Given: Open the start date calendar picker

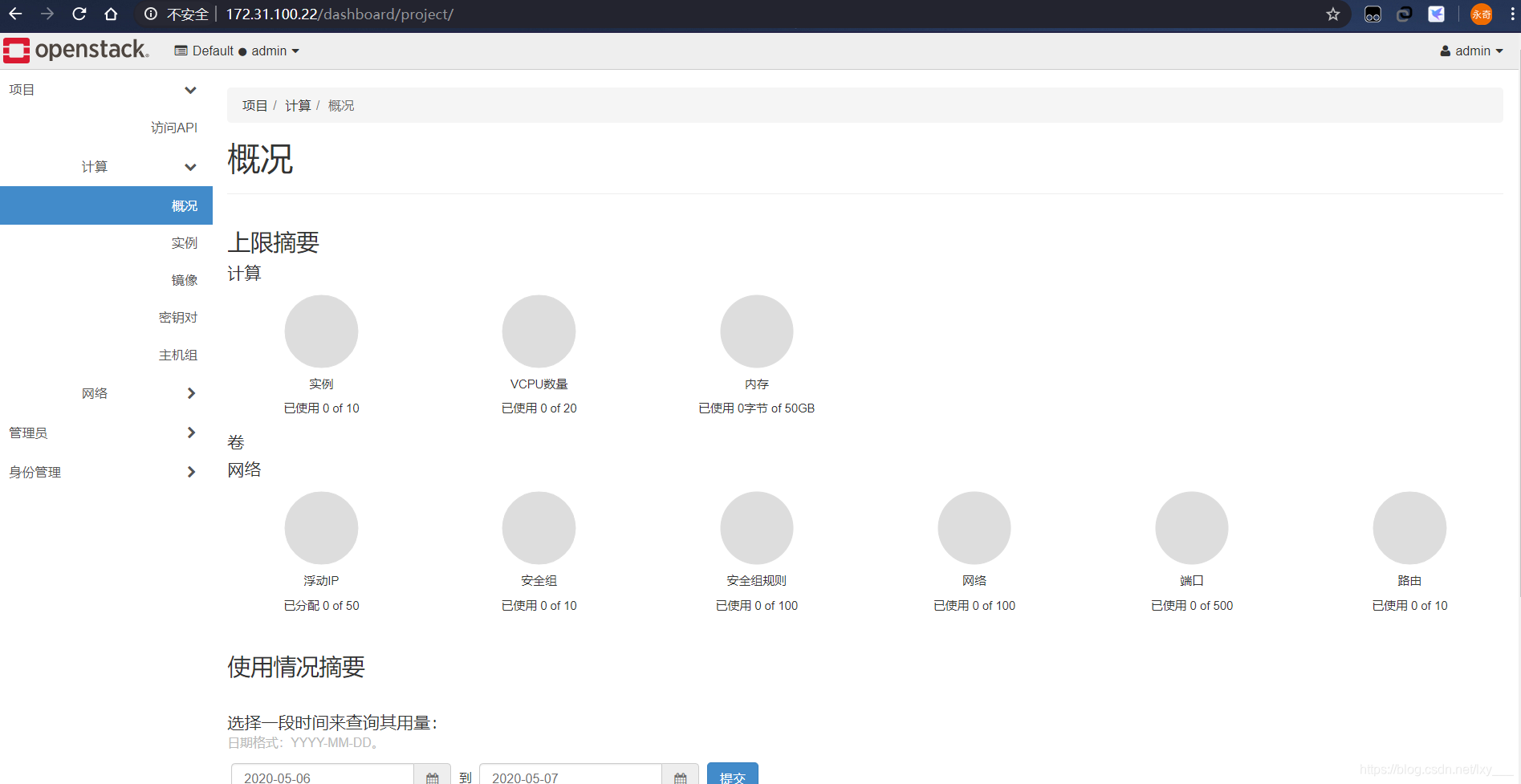Looking at the screenshot, I should (432, 778).
